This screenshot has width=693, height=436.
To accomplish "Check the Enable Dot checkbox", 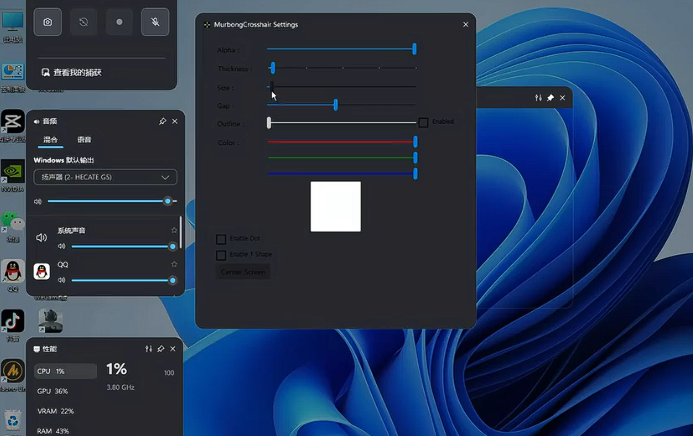I will pos(221,239).
